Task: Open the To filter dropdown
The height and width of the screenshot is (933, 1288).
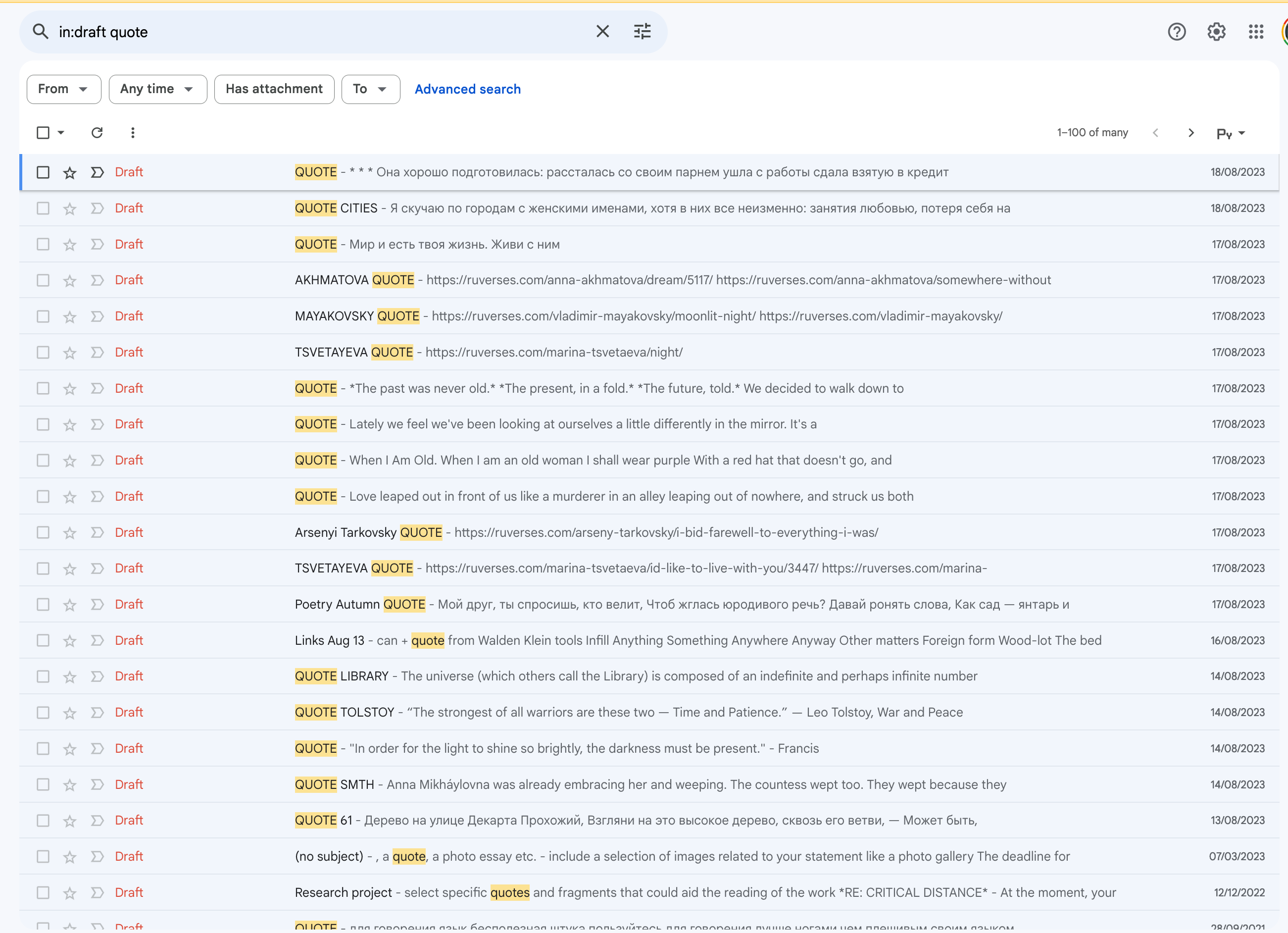Action: [x=370, y=89]
